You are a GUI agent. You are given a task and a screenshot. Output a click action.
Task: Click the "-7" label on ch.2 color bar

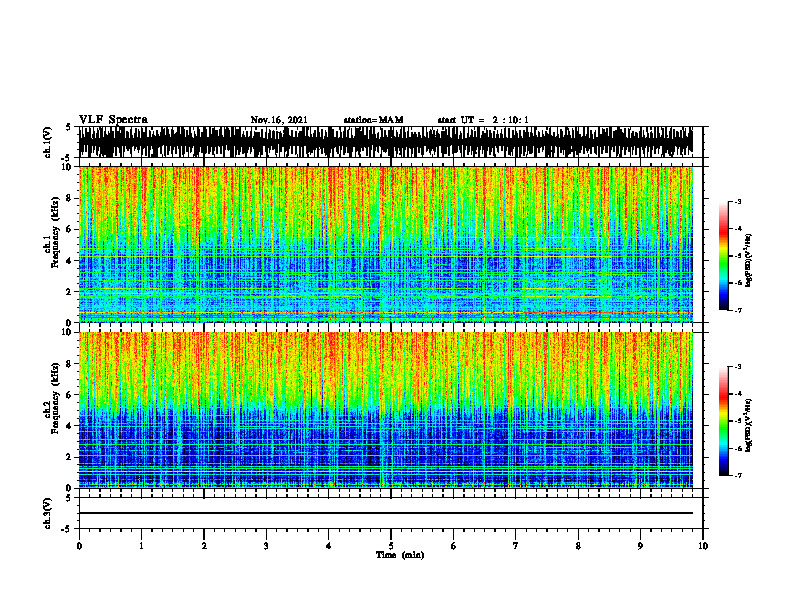(x=738, y=475)
